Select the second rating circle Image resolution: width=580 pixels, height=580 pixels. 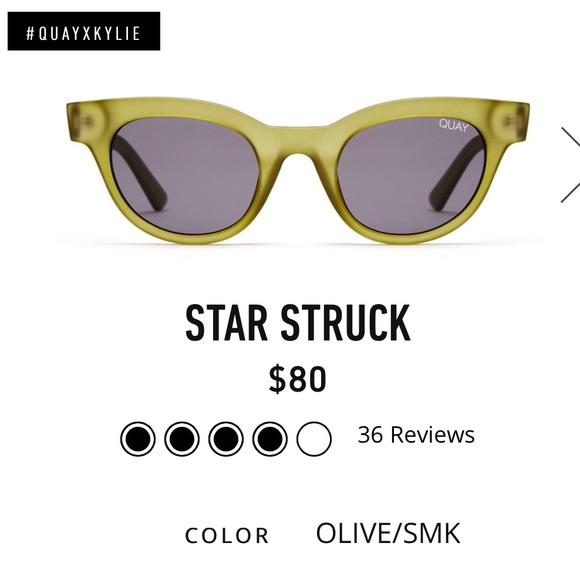pos(182,439)
